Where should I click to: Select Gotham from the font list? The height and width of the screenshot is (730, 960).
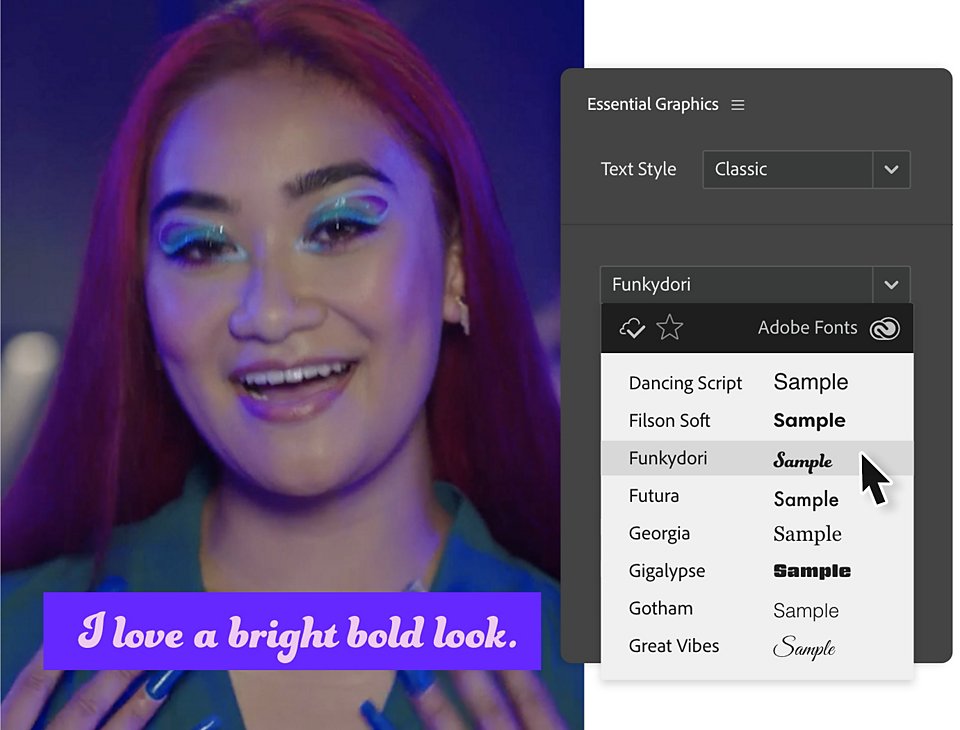pyautogui.click(x=757, y=609)
